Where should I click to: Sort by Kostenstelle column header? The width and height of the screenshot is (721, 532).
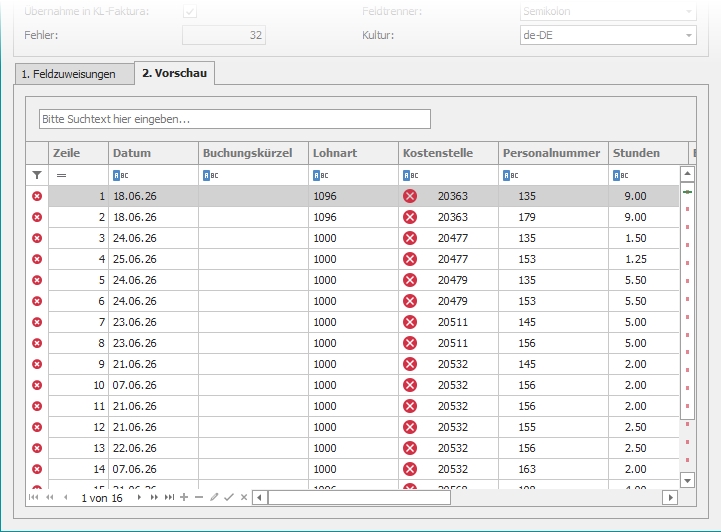coord(448,153)
